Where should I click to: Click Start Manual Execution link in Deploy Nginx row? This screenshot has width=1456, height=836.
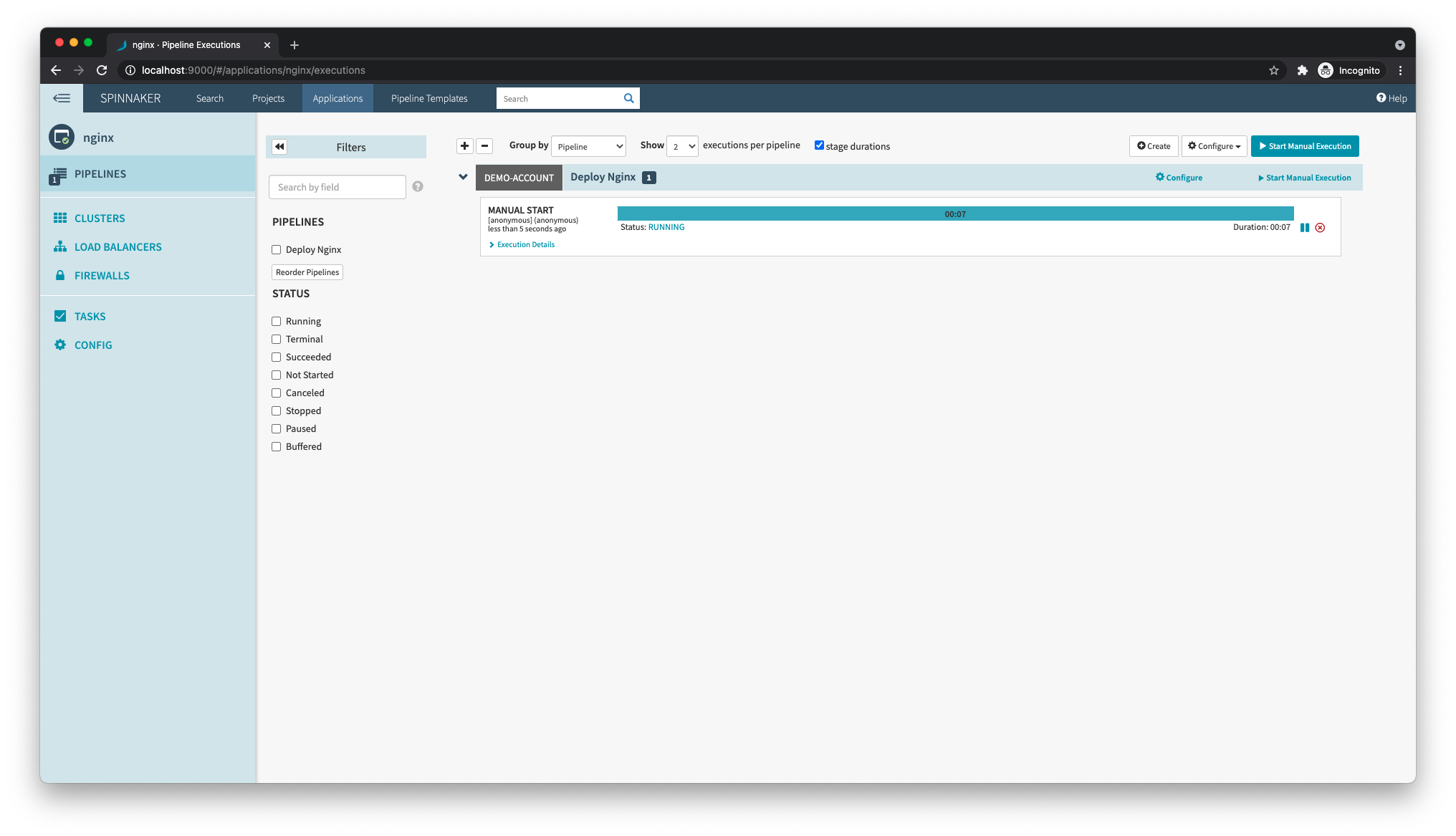coord(1305,178)
